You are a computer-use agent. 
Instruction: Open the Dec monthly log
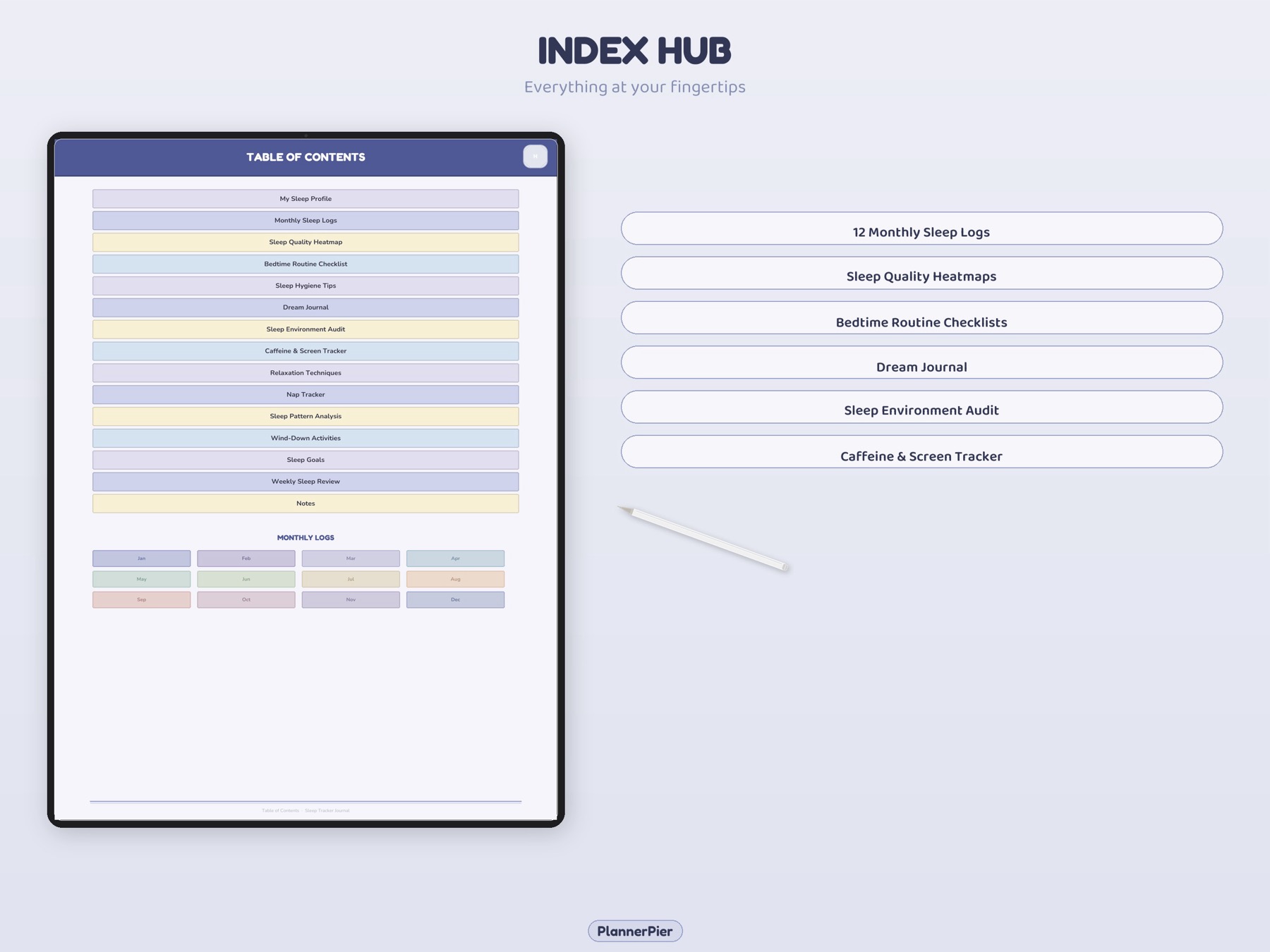(455, 599)
